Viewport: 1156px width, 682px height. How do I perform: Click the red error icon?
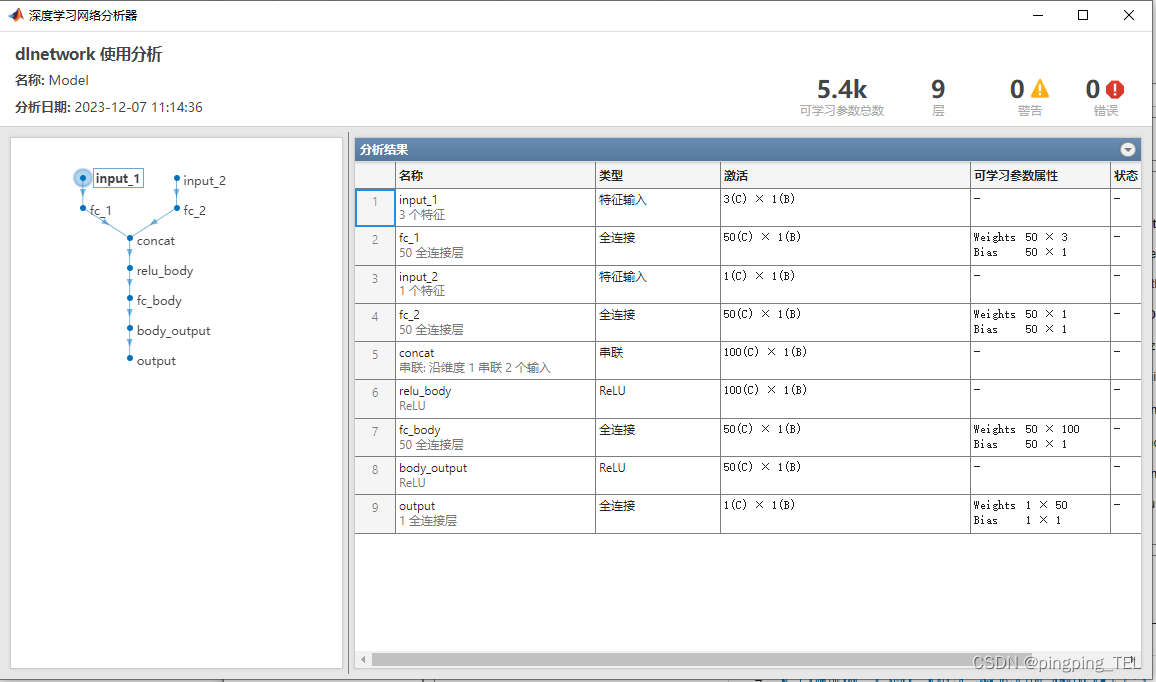point(1115,89)
